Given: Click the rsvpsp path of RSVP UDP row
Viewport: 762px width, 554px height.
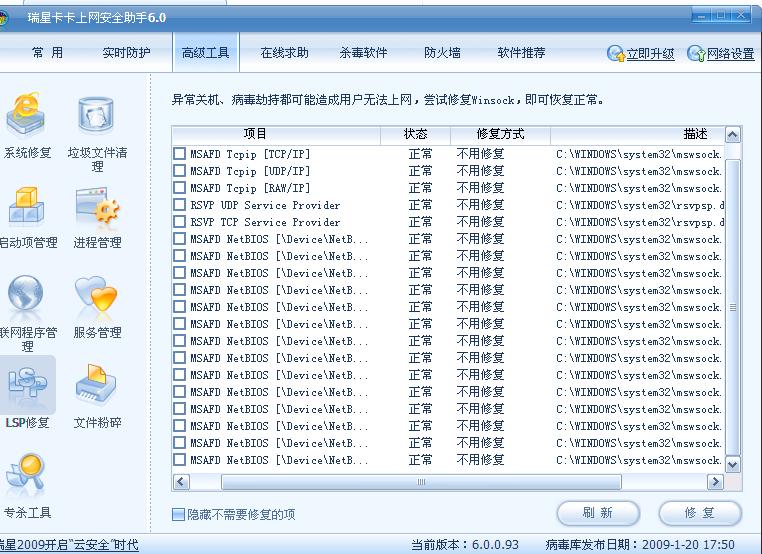Looking at the screenshot, I should [640, 206].
